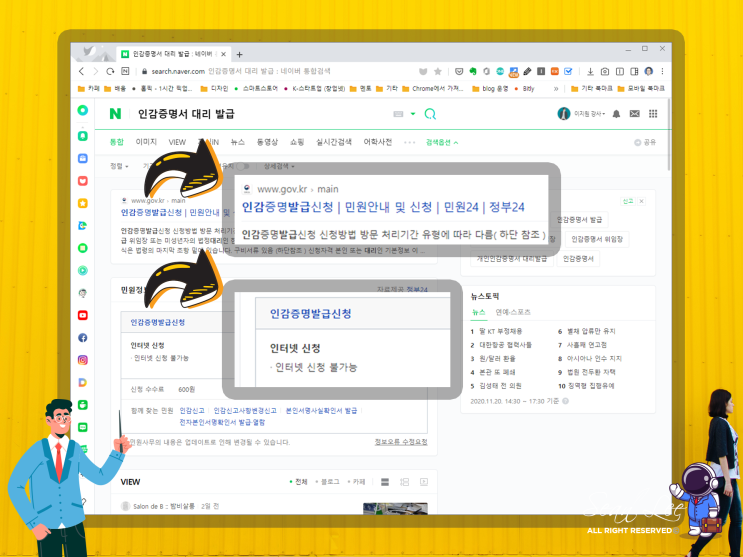Open the blog 운영 bookmark folder
This screenshot has width=743, height=557.
pos(490,89)
